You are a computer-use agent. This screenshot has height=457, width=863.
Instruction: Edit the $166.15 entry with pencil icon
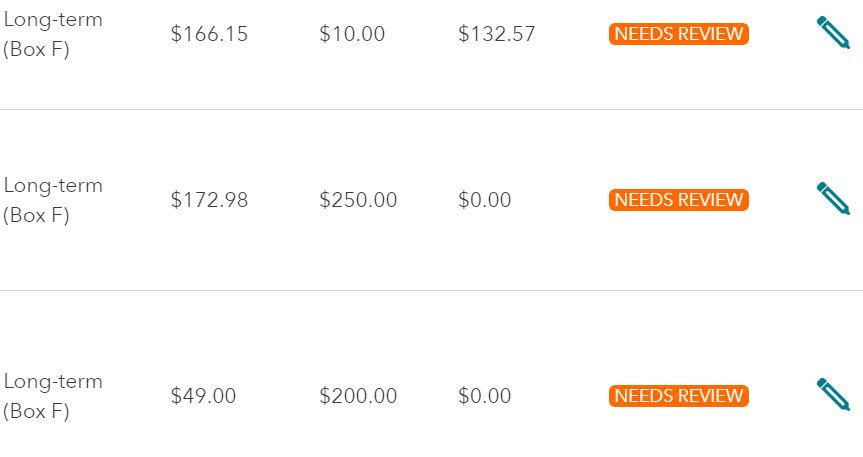click(x=833, y=33)
